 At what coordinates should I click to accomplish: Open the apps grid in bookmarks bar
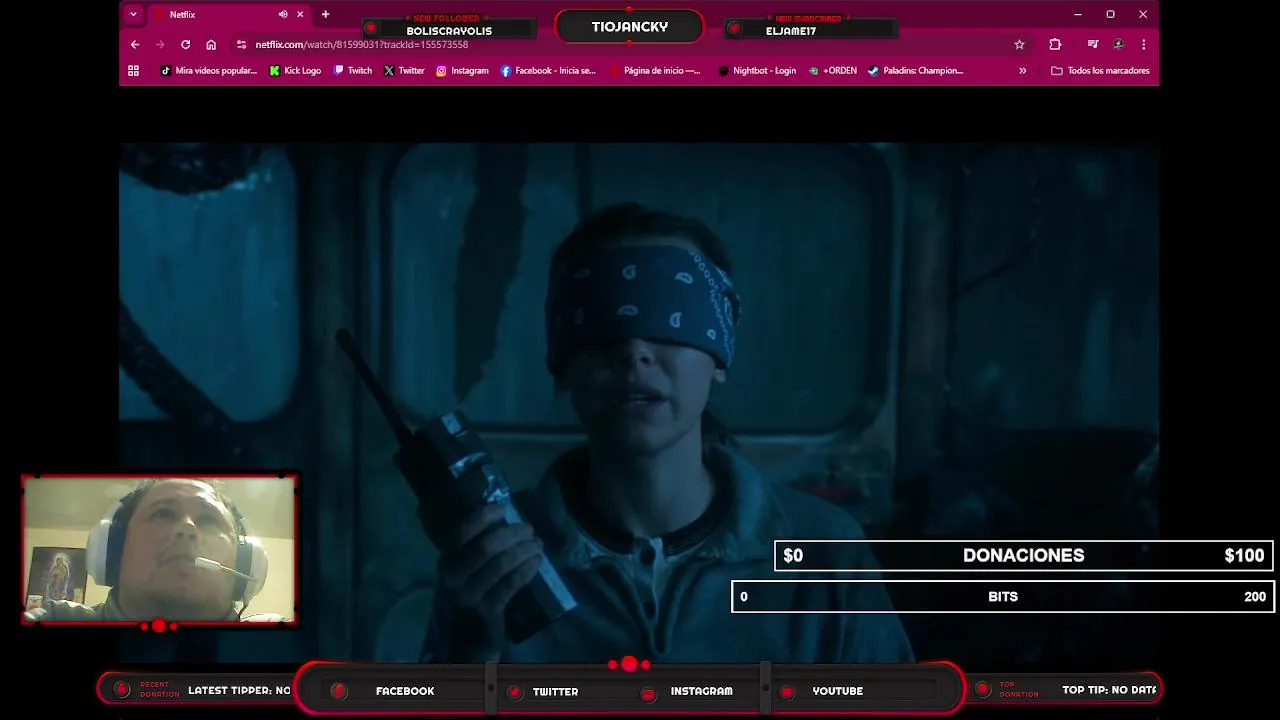133,71
